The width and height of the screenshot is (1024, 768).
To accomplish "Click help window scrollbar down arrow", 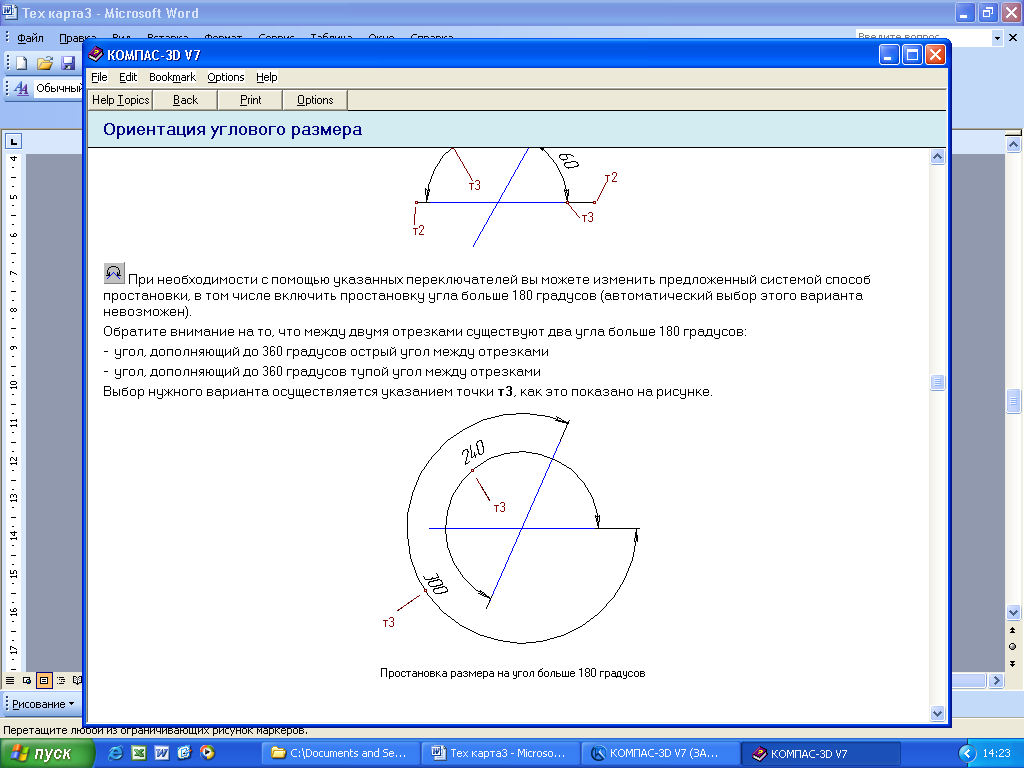I will [x=937, y=713].
